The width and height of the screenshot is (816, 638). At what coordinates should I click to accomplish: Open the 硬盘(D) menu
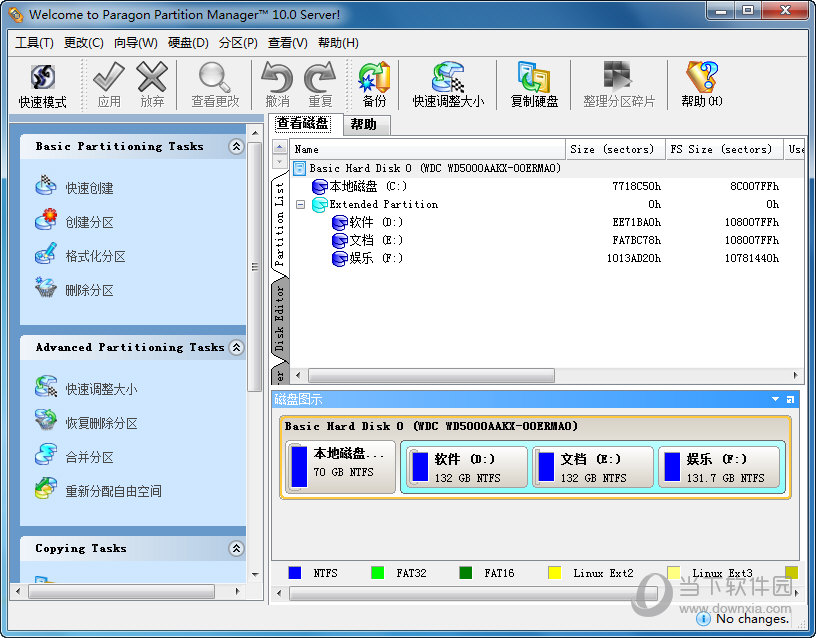pyautogui.click(x=188, y=43)
